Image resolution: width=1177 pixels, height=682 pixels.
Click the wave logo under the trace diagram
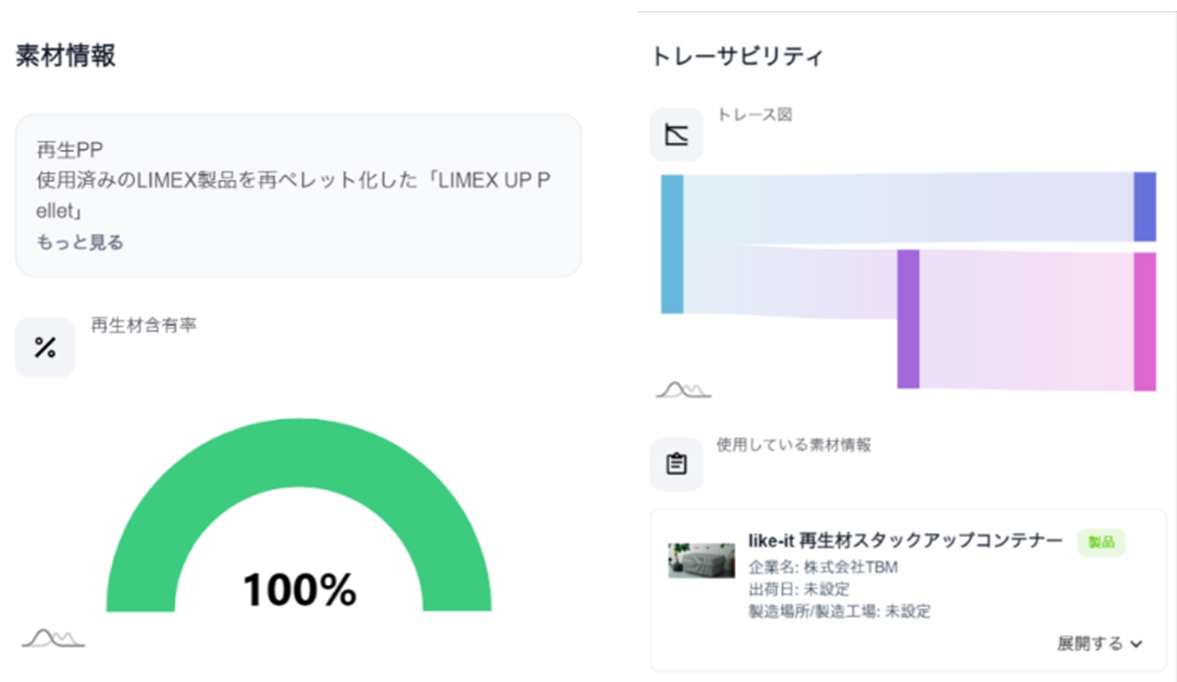coord(683,390)
